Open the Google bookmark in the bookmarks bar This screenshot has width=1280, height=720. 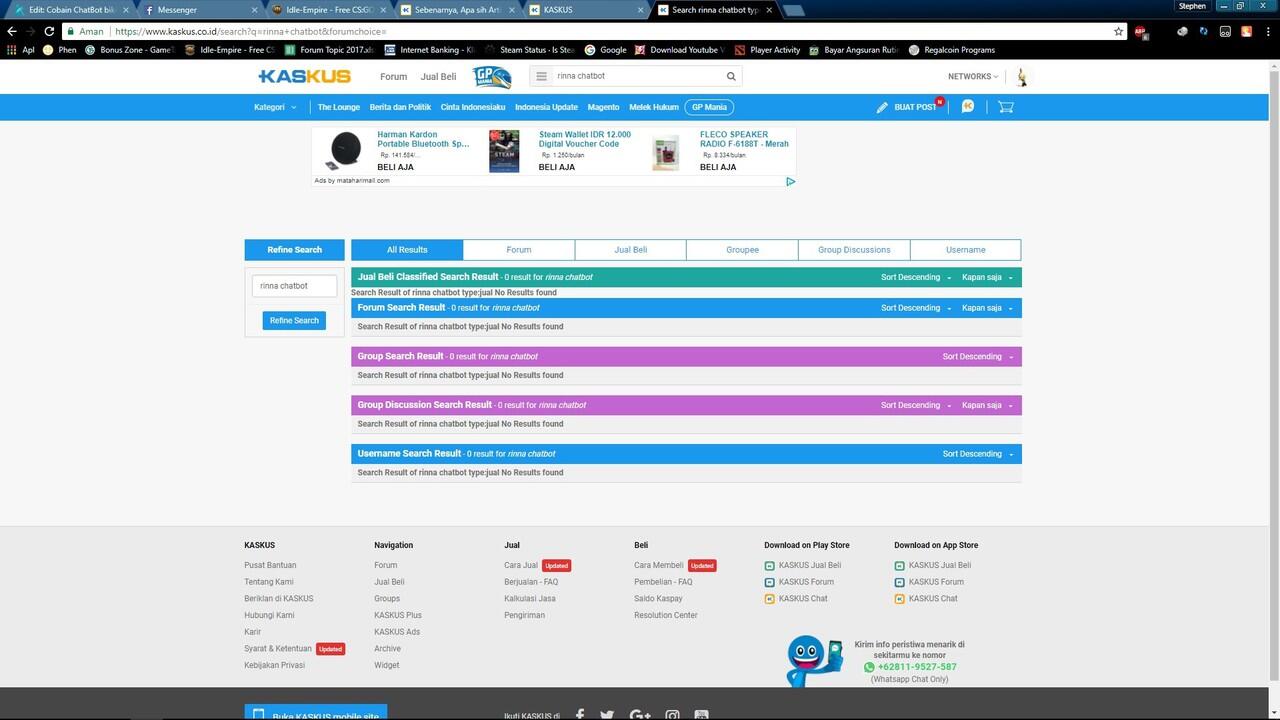point(606,50)
